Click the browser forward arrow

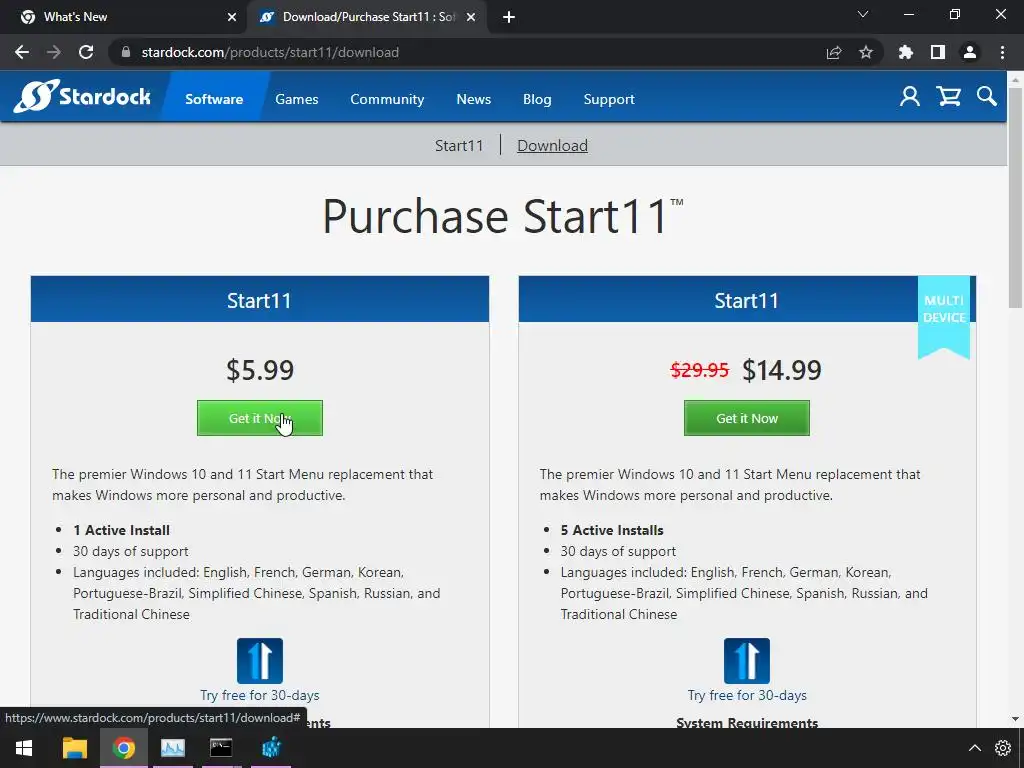click(x=54, y=52)
